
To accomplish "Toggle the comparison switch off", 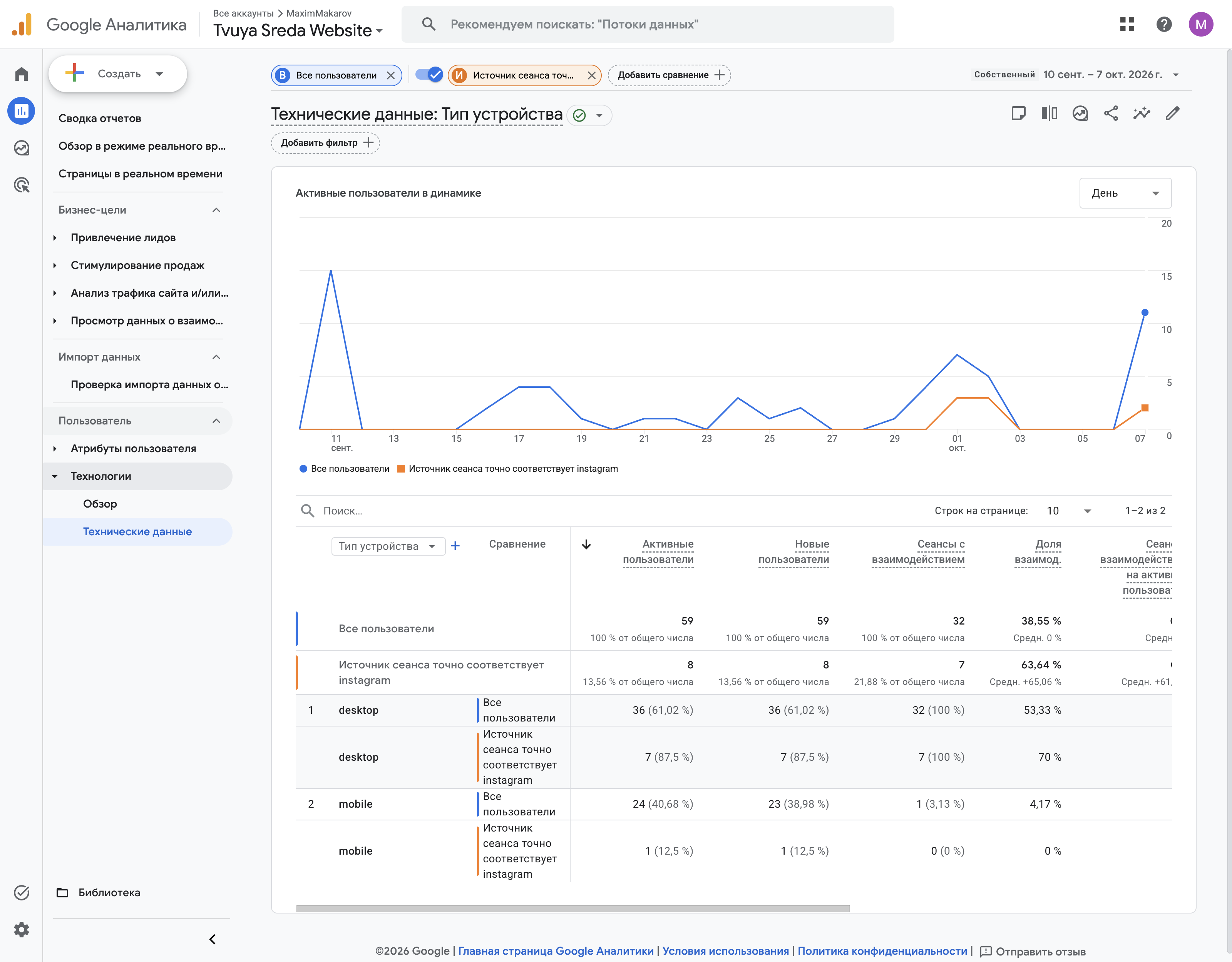I will 429,74.
